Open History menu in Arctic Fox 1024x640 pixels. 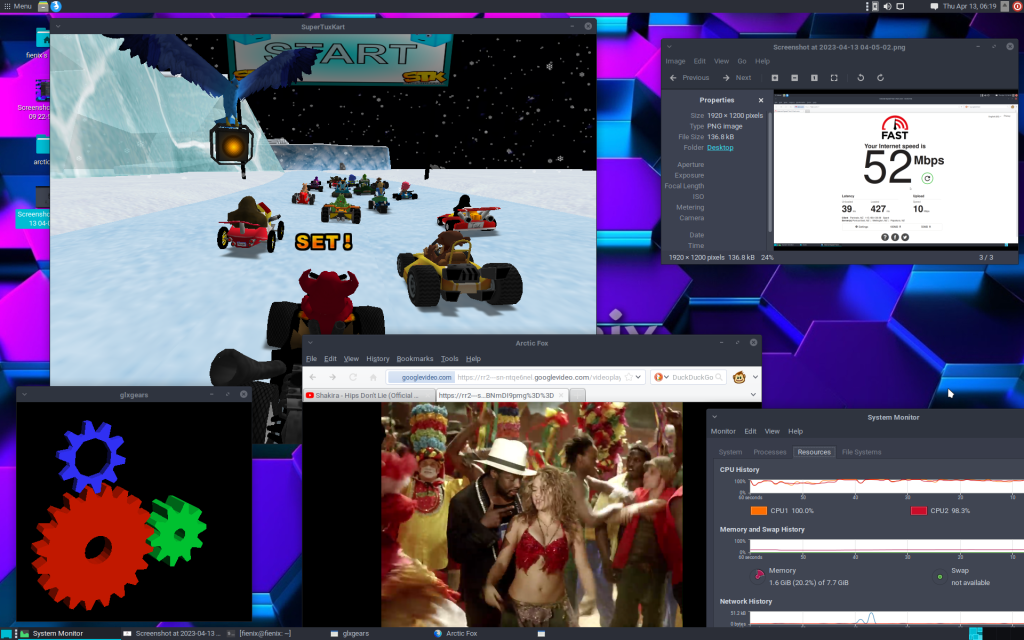[x=377, y=359]
